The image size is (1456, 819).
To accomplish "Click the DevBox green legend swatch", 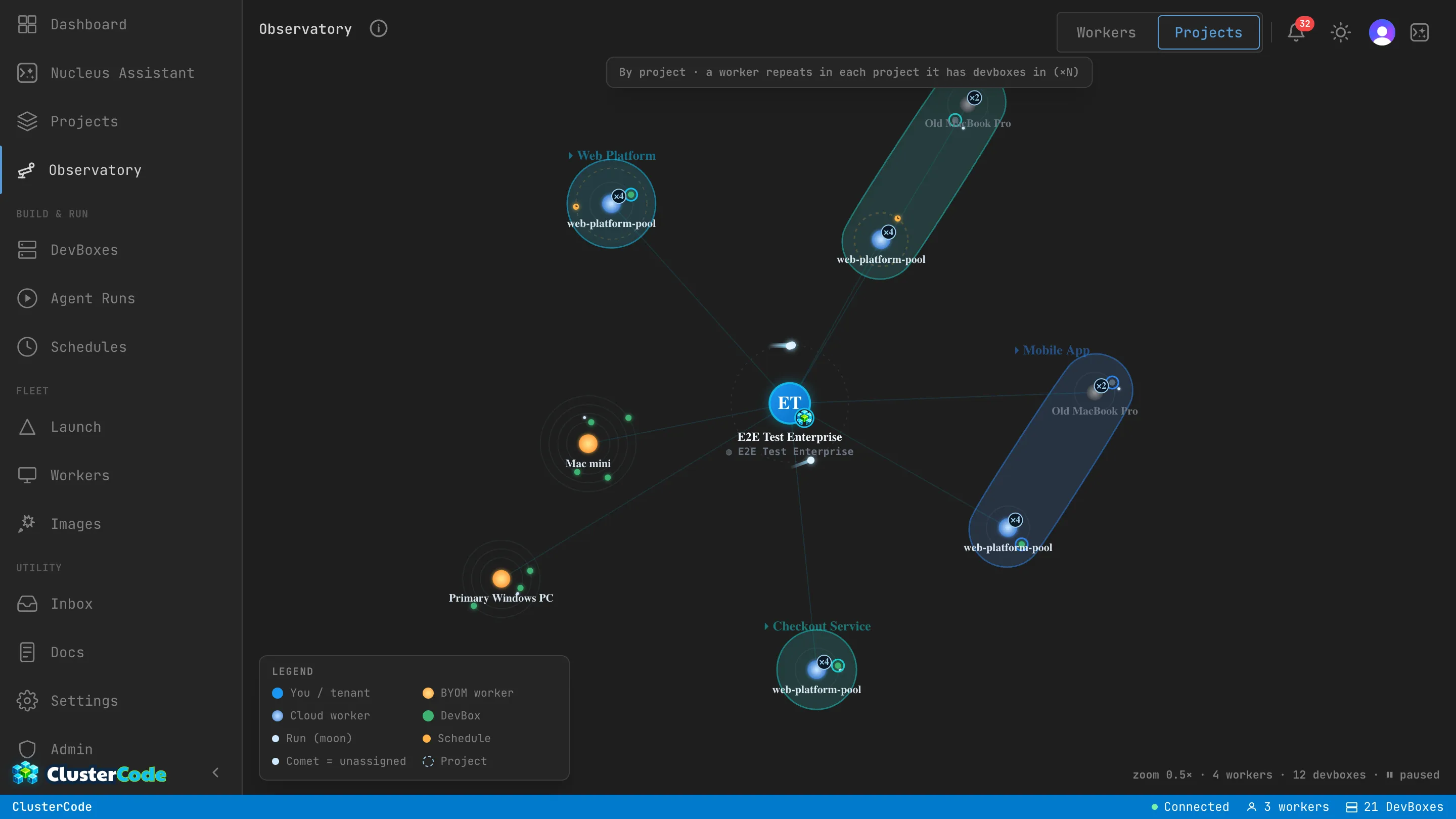I will coord(428,715).
